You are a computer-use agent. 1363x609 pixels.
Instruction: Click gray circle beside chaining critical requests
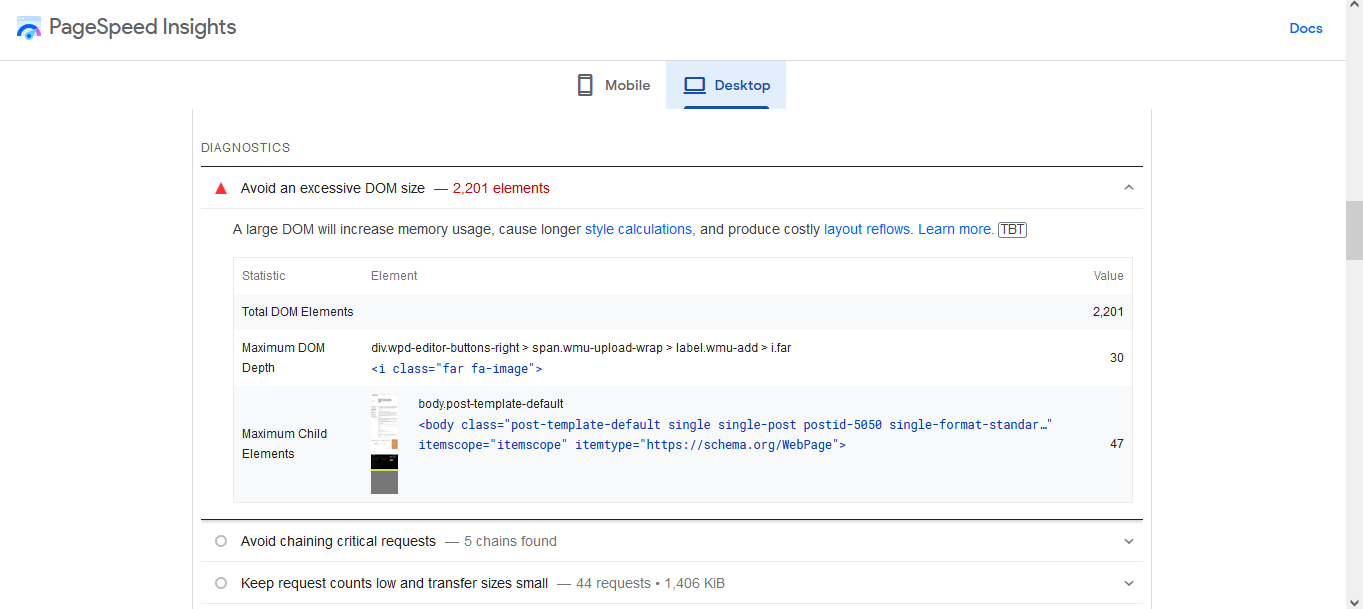point(221,541)
